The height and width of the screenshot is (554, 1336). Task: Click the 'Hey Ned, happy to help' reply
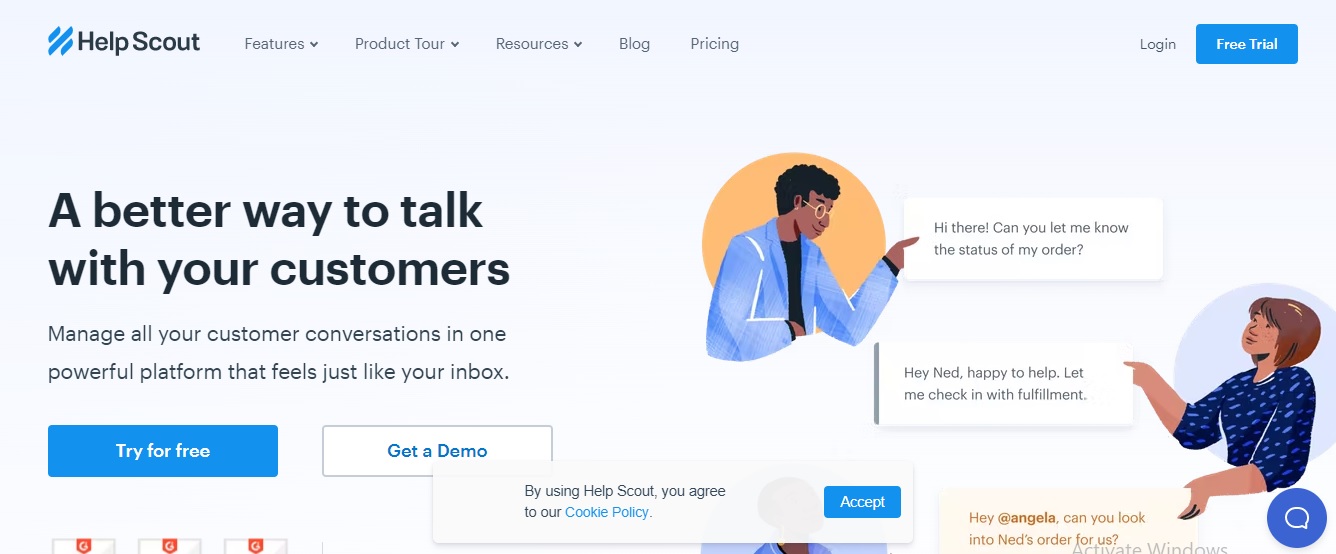coord(1004,384)
